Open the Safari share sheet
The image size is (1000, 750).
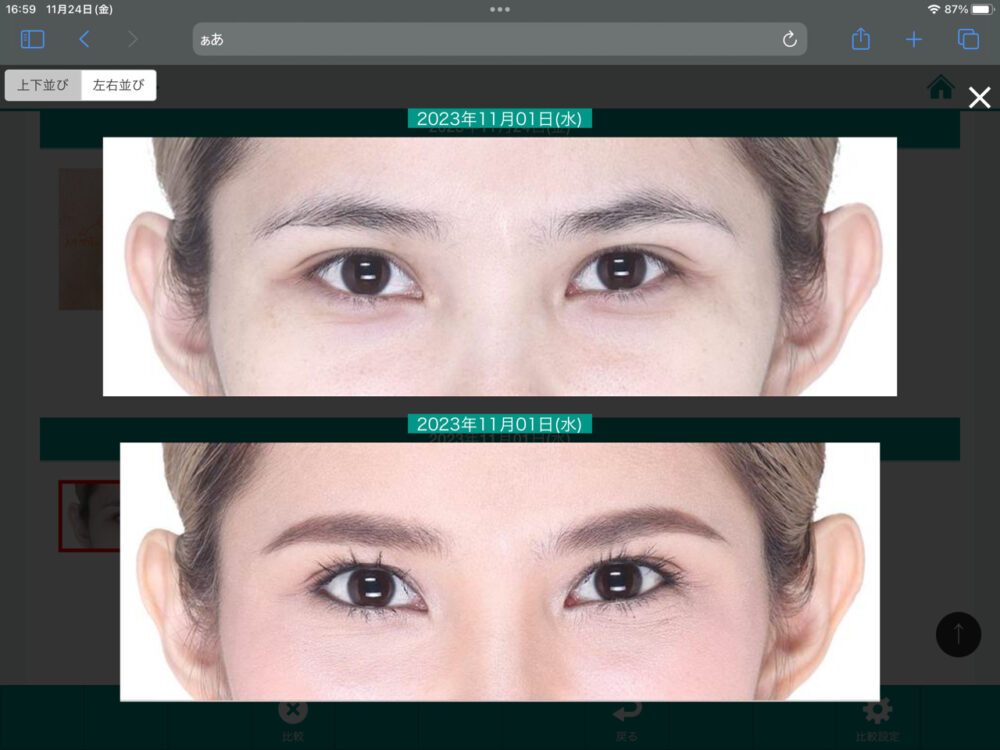[x=861, y=39]
